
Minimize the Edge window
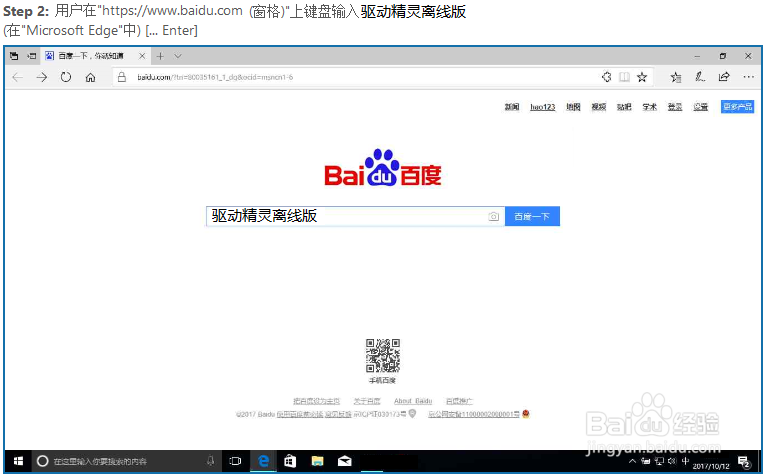click(697, 56)
